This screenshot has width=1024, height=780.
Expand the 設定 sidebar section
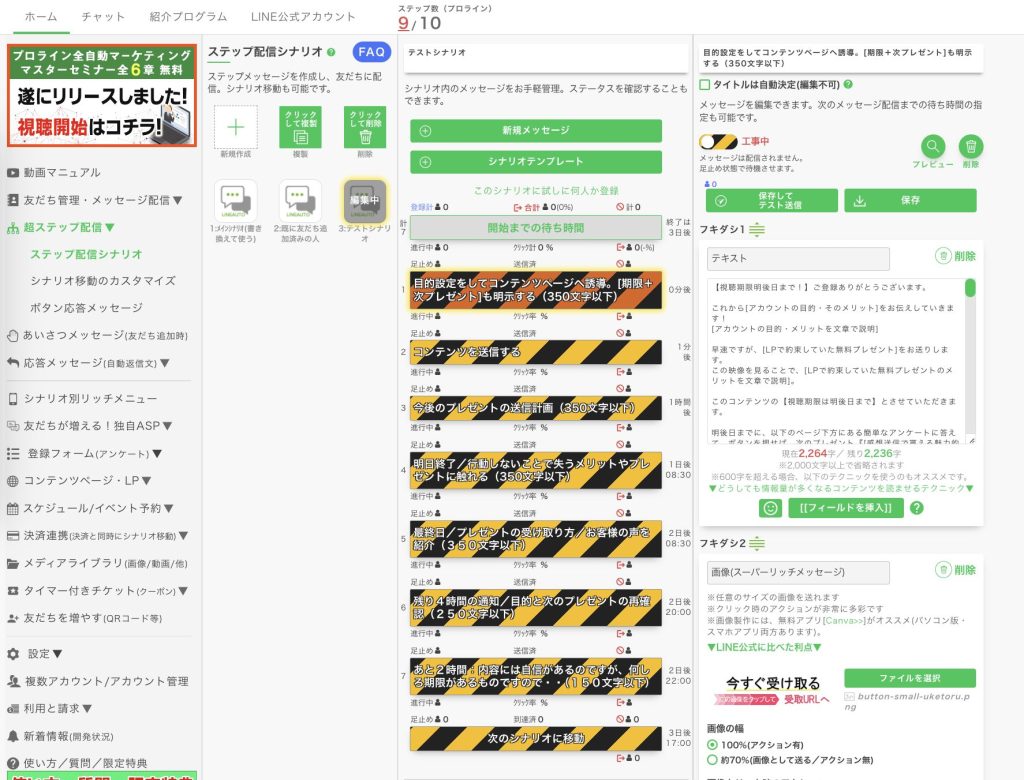(44, 654)
